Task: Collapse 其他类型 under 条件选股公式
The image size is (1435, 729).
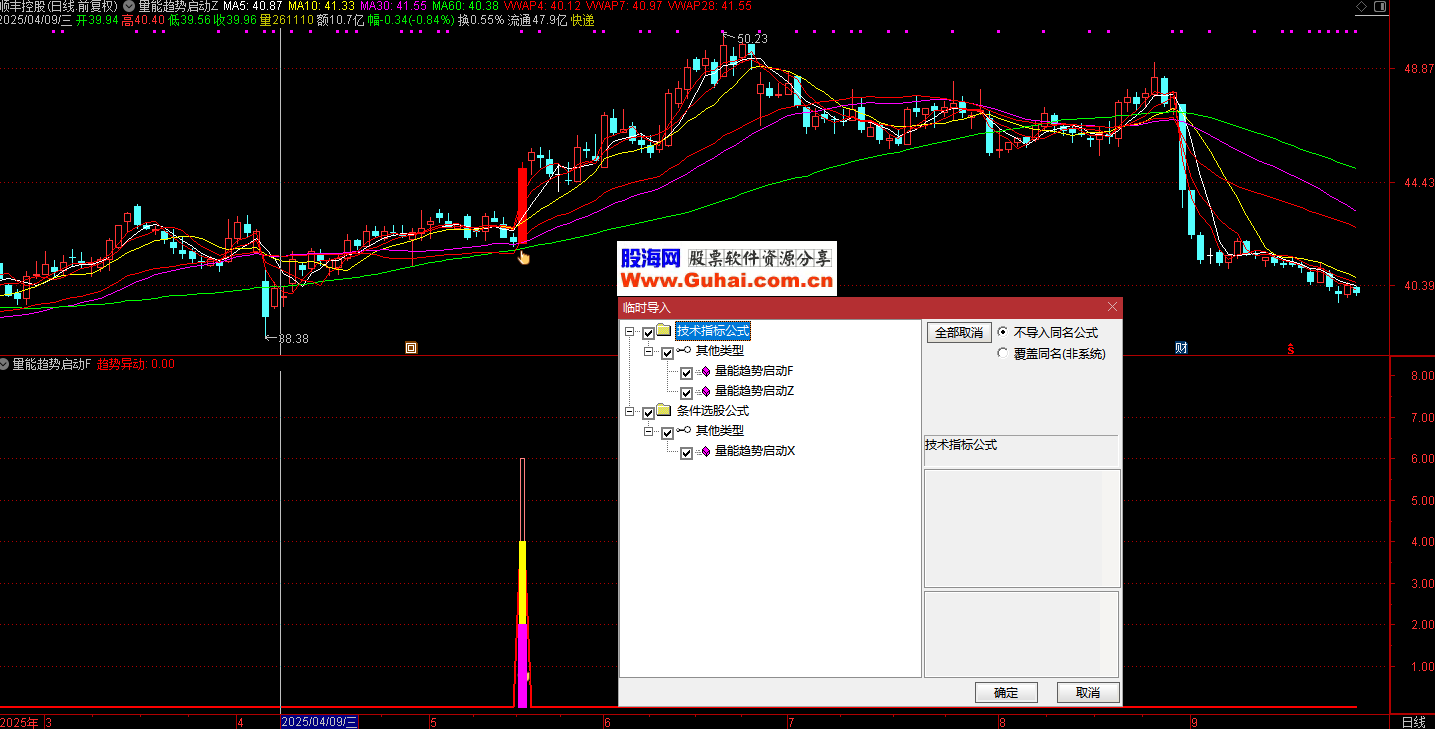Action: 648,432
